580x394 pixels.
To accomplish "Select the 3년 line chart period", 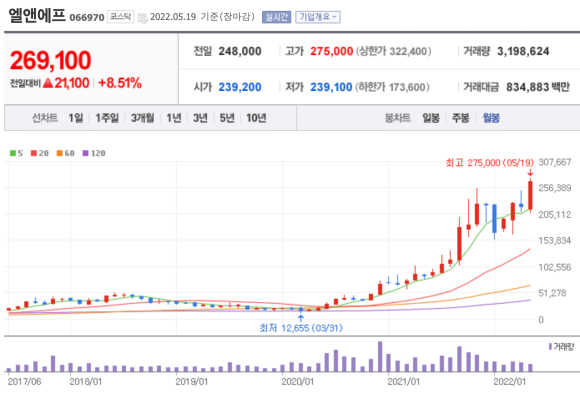I will 200,118.
